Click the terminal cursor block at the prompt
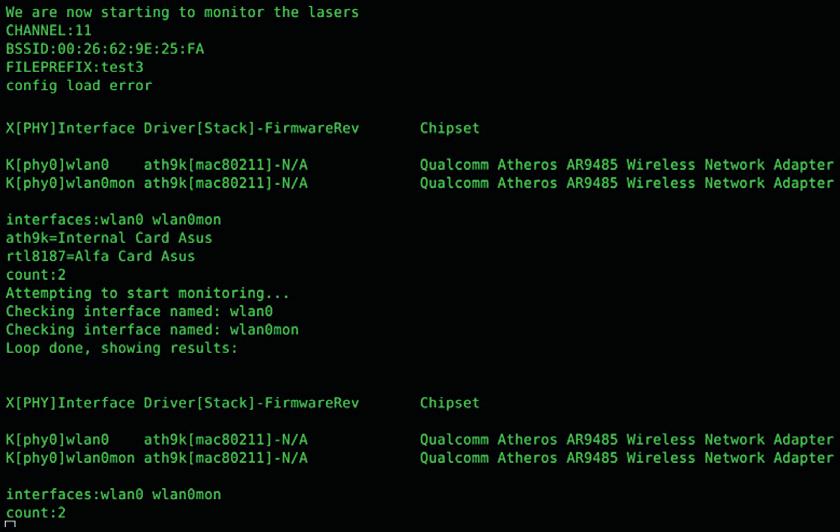840x532 pixels. click(10, 526)
